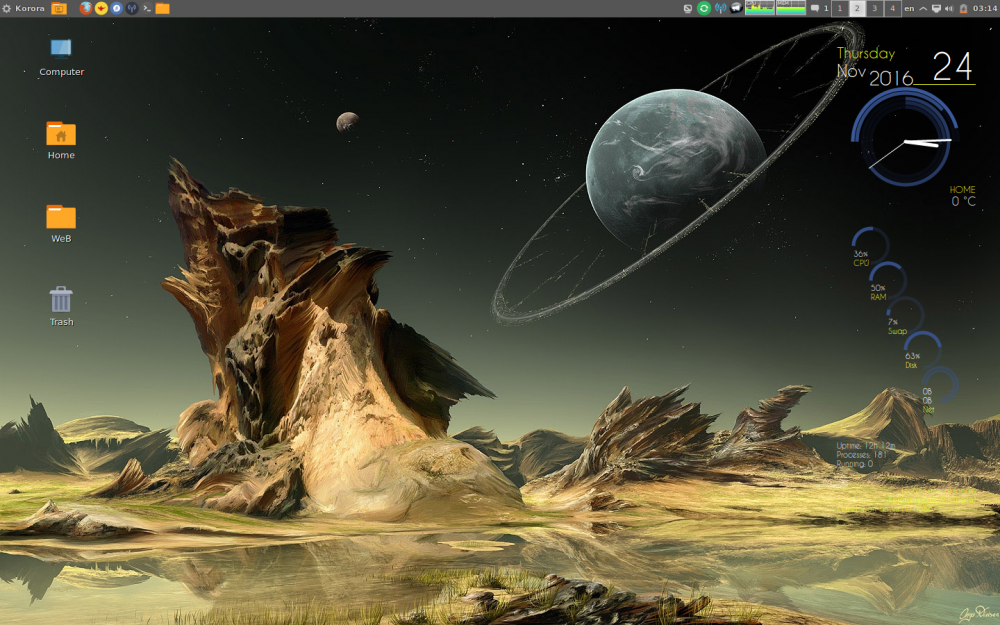Click the 'HOME 0 °C' weather text
The image size is (1000, 625).
pyautogui.click(x=962, y=196)
